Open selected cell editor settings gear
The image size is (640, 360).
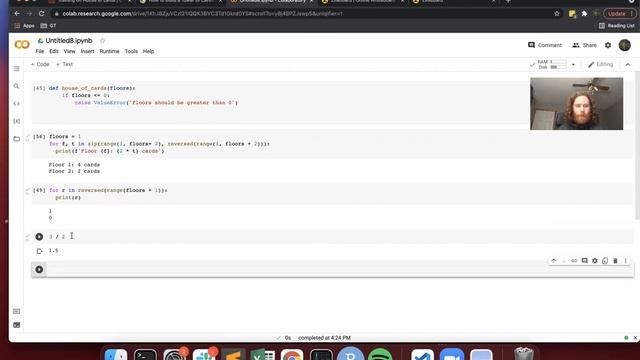tap(595, 261)
